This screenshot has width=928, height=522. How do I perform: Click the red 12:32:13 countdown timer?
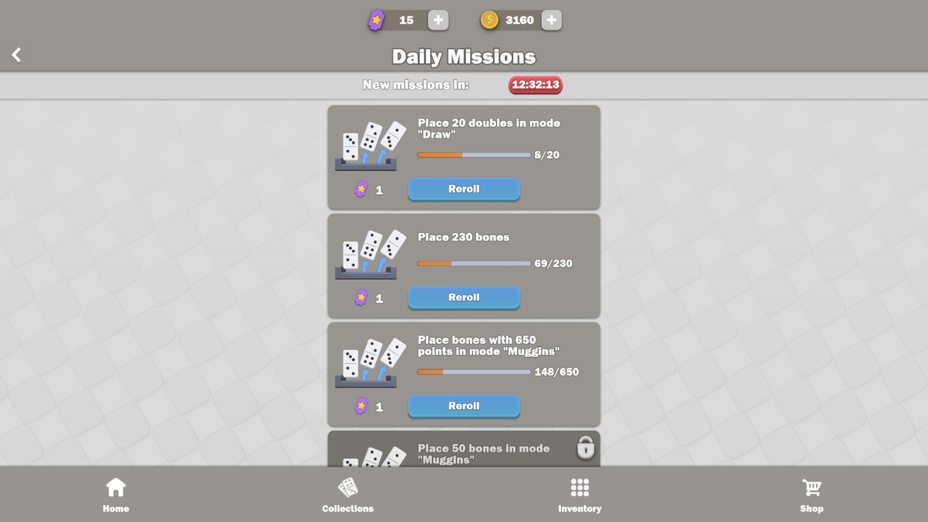pos(536,85)
